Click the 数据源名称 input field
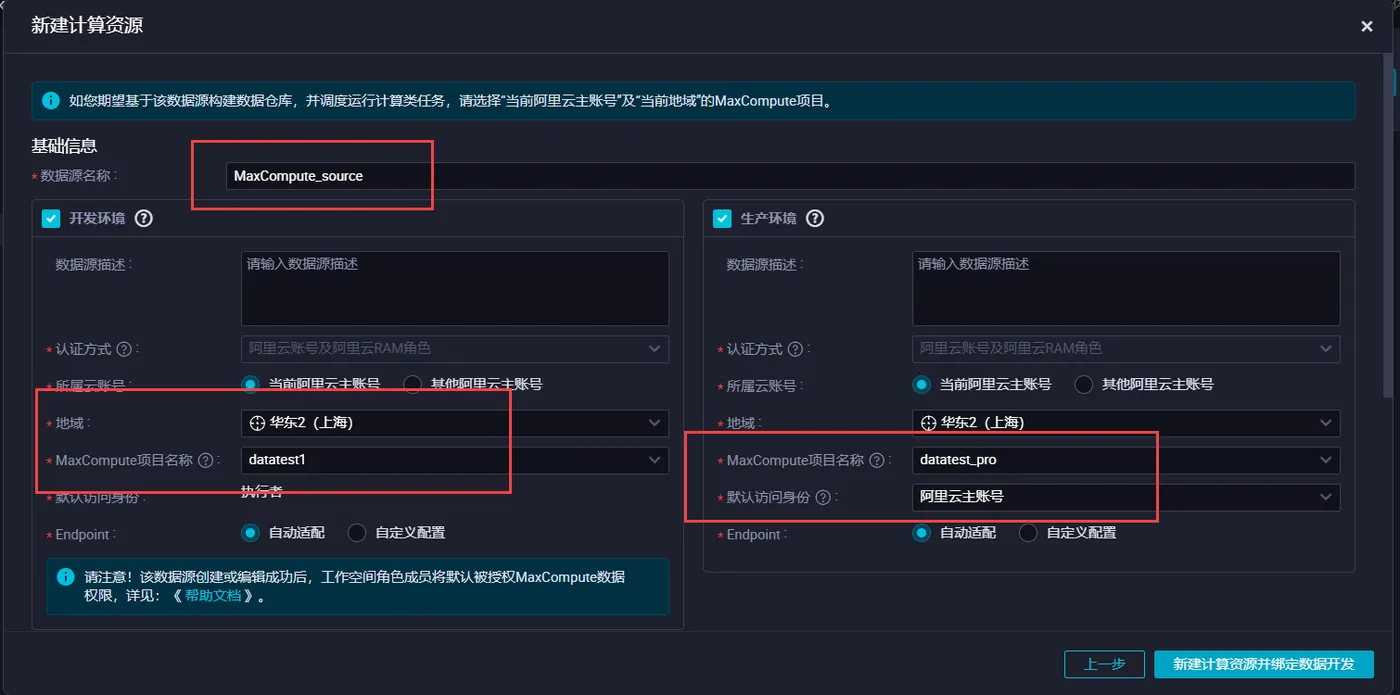 [x=790, y=176]
